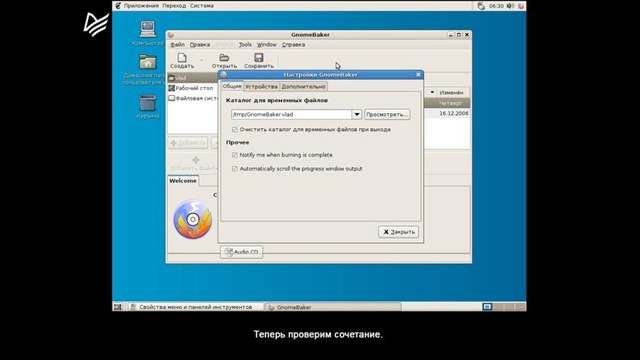Click the workspace switcher active workspace
The height and width of the screenshot is (360, 640).
[x=487, y=307]
